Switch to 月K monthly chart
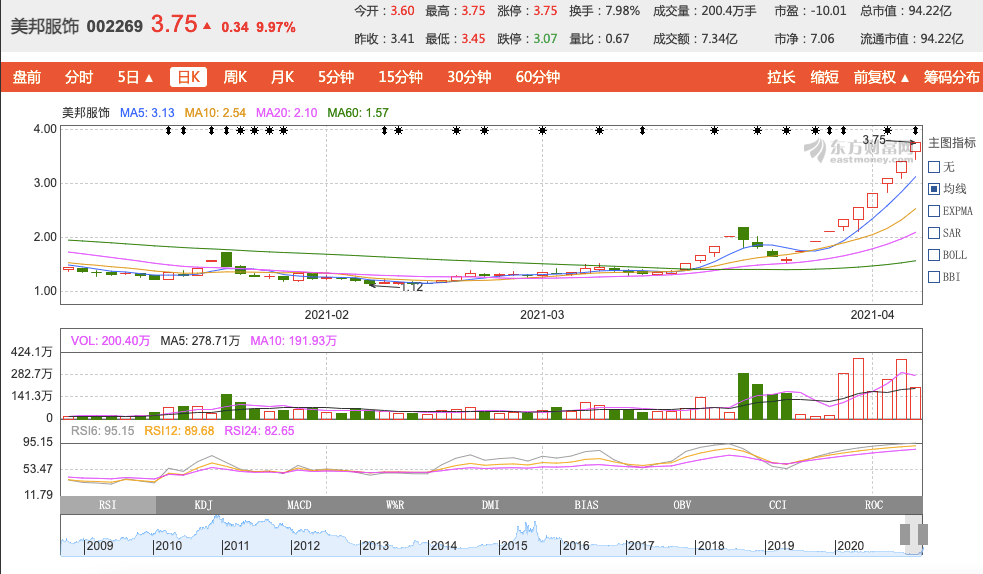Image resolution: width=983 pixels, height=574 pixels. (282, 77)
